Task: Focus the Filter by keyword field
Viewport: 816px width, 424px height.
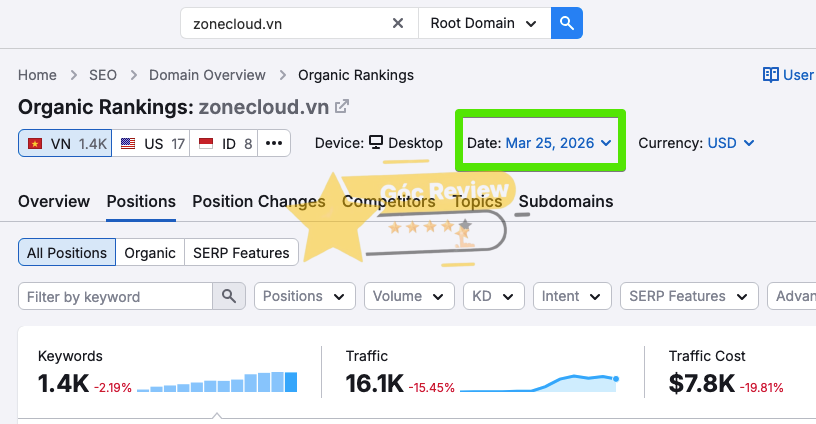Action: [x=115, y=297]
